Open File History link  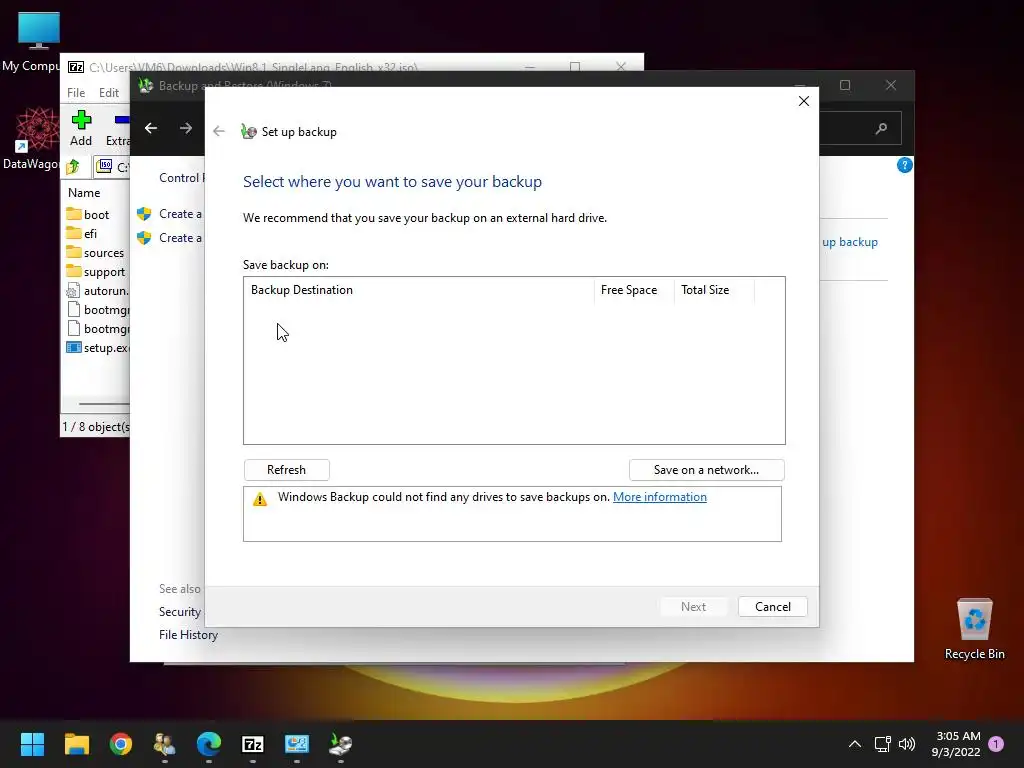(188, 635)
